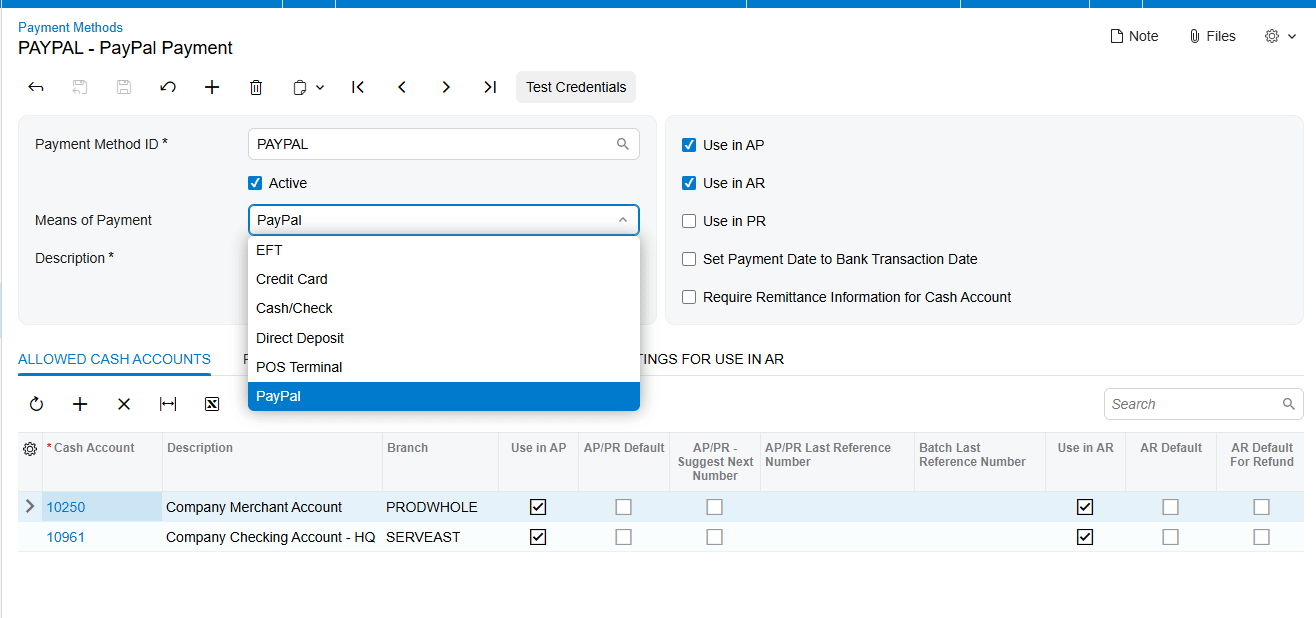The width and height of the screenshot is (1316, 618).
Task: Enable Require Remittance Information for Cash Account
Action: pos(689,297)
